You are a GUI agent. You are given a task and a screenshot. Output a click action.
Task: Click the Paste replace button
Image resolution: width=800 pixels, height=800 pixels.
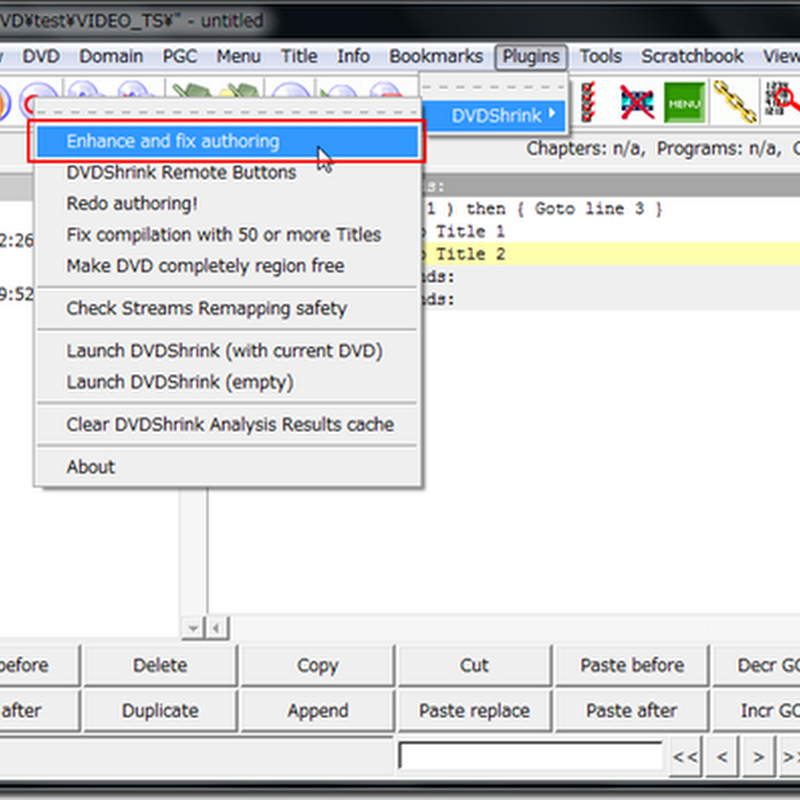coord(474,711)
